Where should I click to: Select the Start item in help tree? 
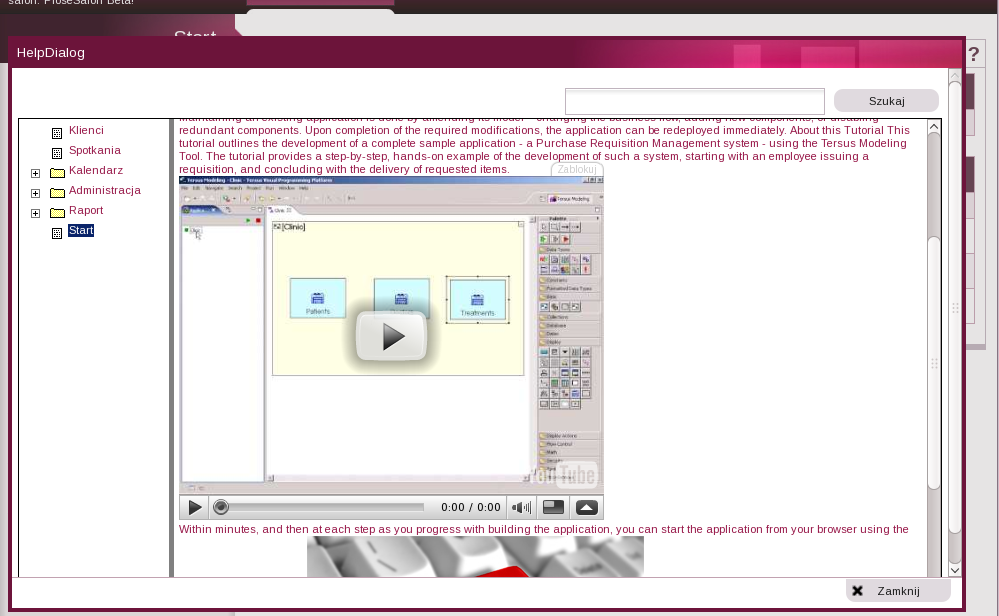click(81, 231)
